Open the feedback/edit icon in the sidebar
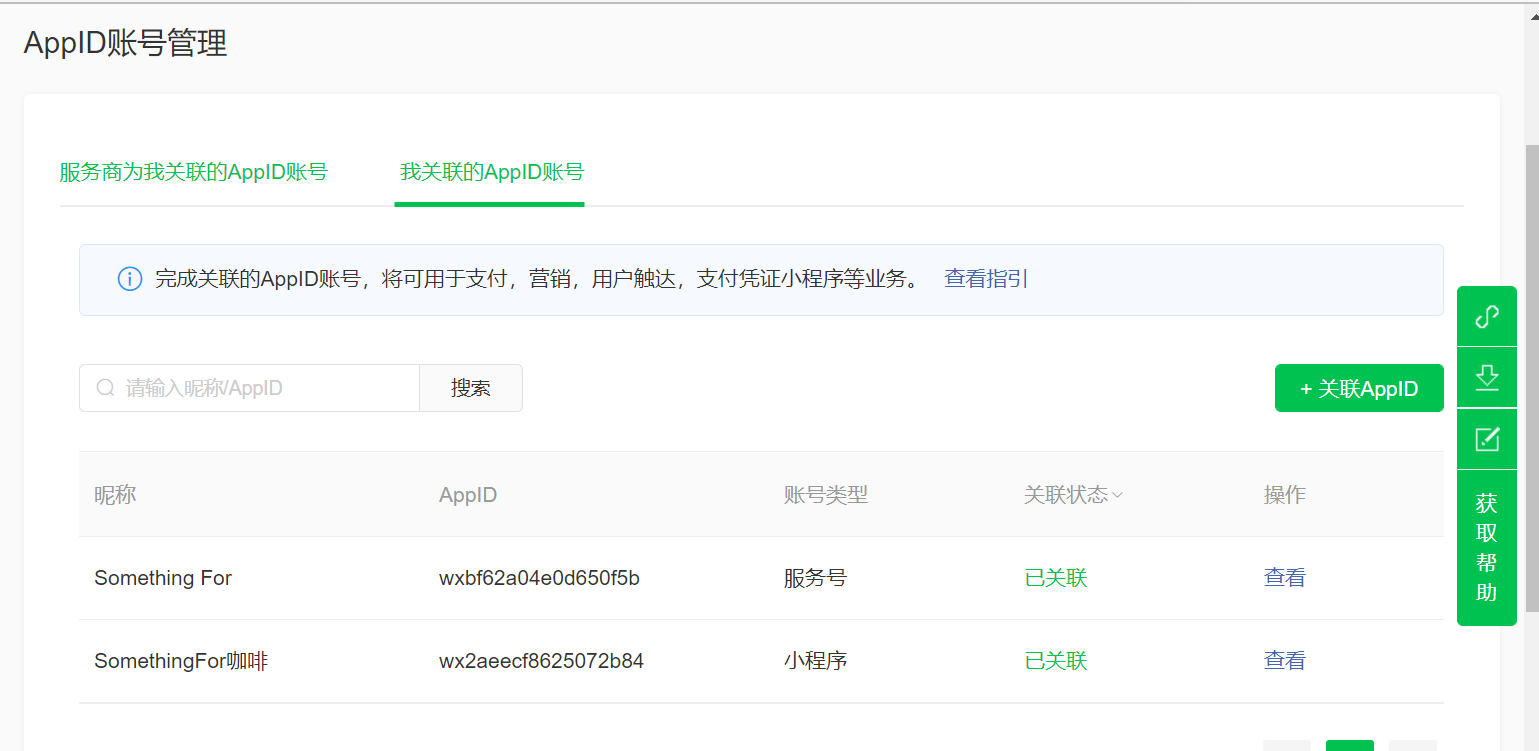This screenshot has height=751, width=1539. tap(1487, 440)
